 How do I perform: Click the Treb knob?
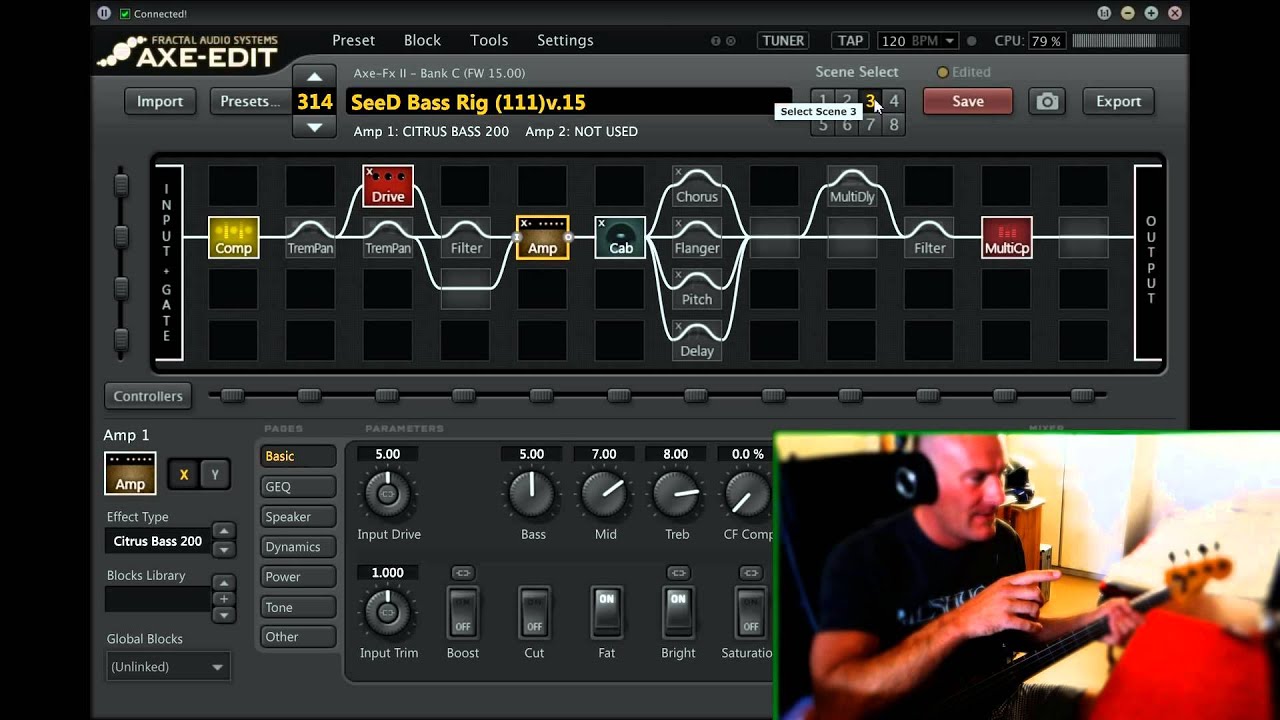[676, 494]
